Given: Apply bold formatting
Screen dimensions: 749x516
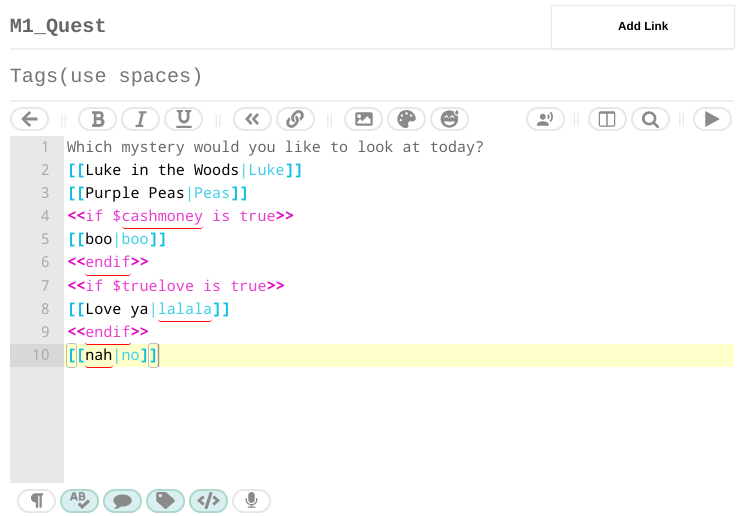Looking at the screenshot, I should 97,119.
